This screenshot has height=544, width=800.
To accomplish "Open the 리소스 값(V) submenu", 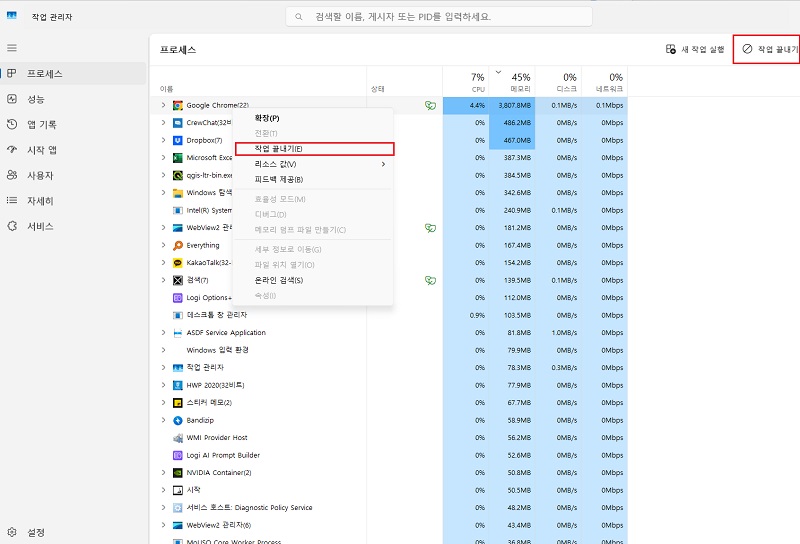I will point(313,164).
